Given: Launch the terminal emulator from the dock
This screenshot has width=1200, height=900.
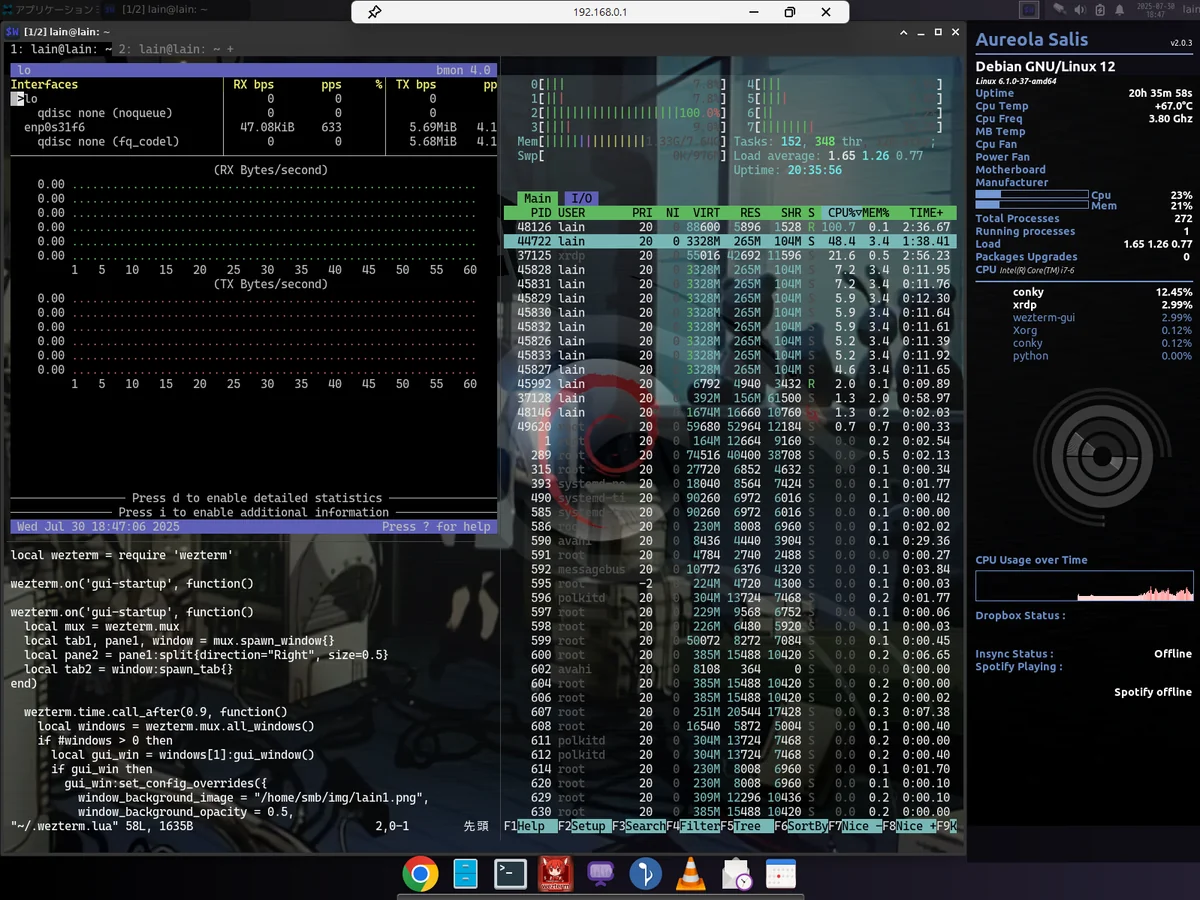Looking at the screenshot, I should tap(510, 875).
